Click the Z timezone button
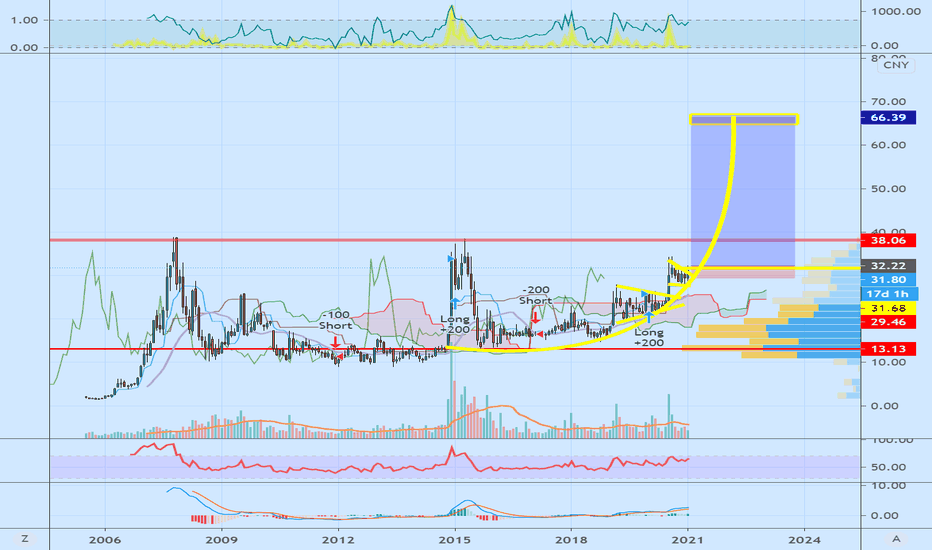The width and height of the screenshot is (932, 550). click(24, 539)
